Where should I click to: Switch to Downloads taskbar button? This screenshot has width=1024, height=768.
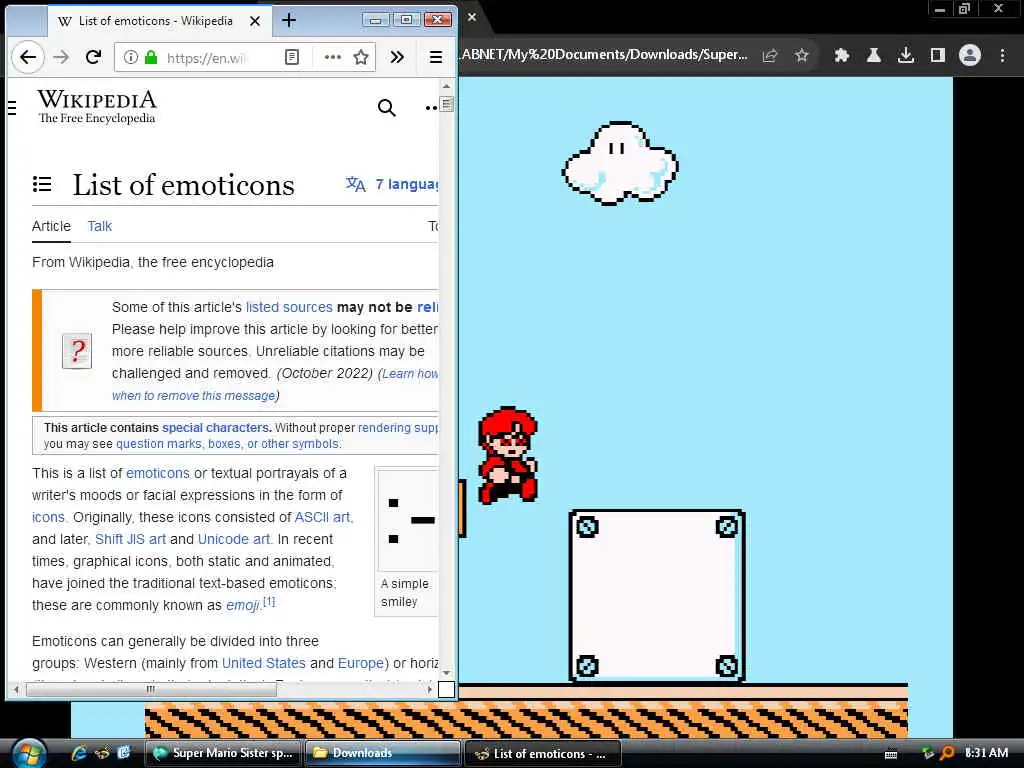point(383,753)
